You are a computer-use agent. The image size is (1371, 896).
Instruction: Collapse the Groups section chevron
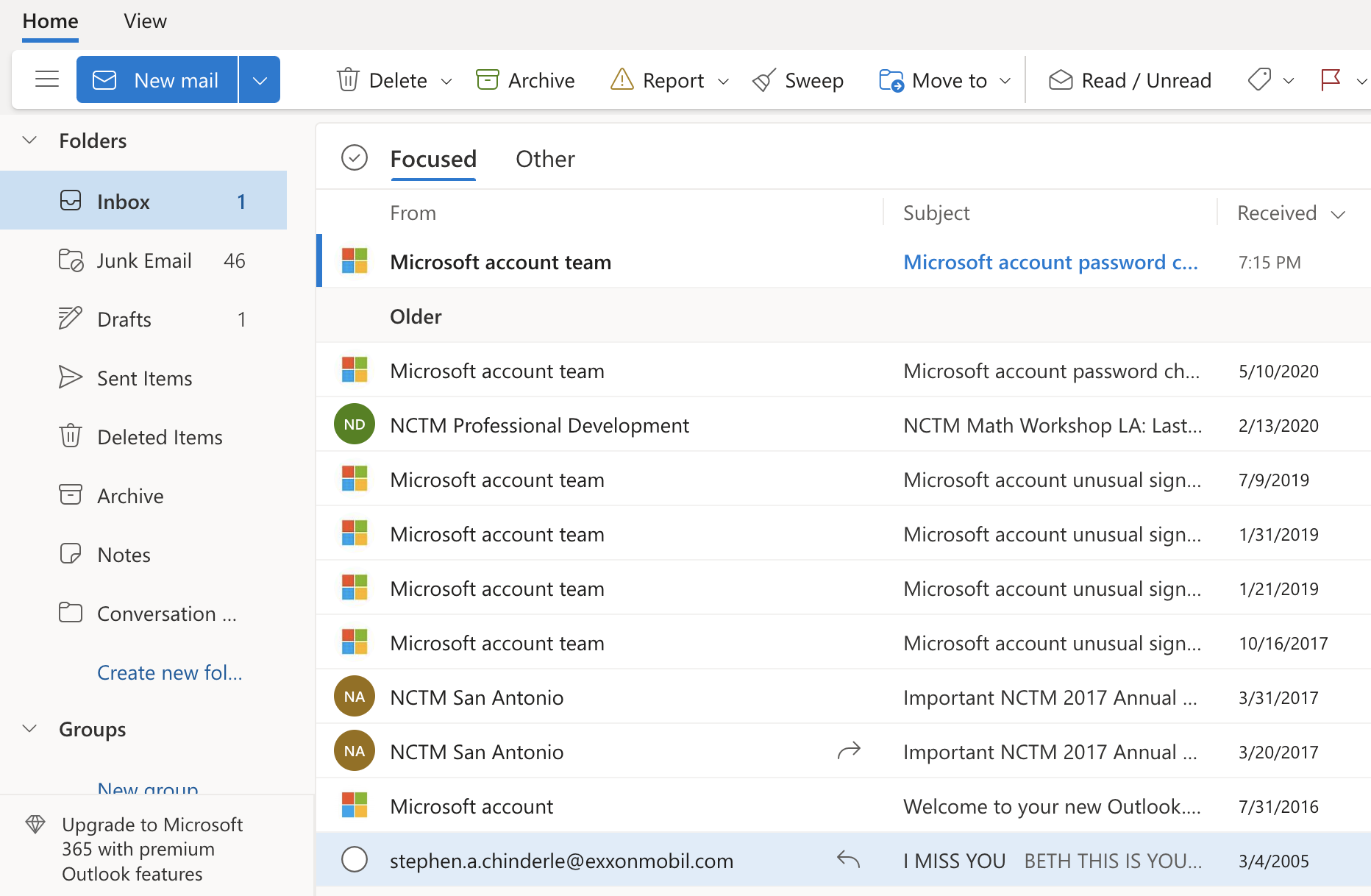(x=29, y=728)
